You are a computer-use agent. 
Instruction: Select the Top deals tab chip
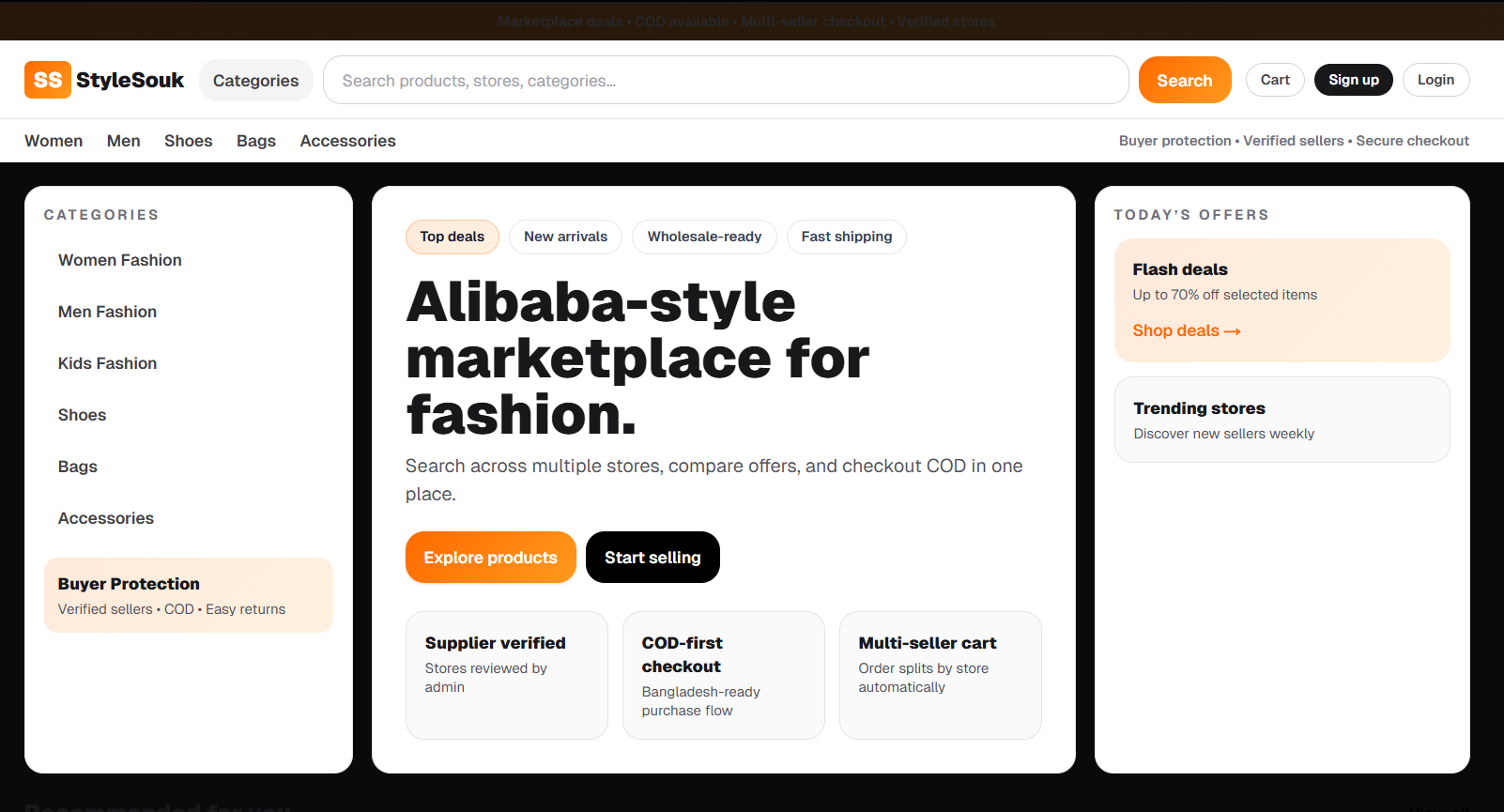(x=453, y=237)
